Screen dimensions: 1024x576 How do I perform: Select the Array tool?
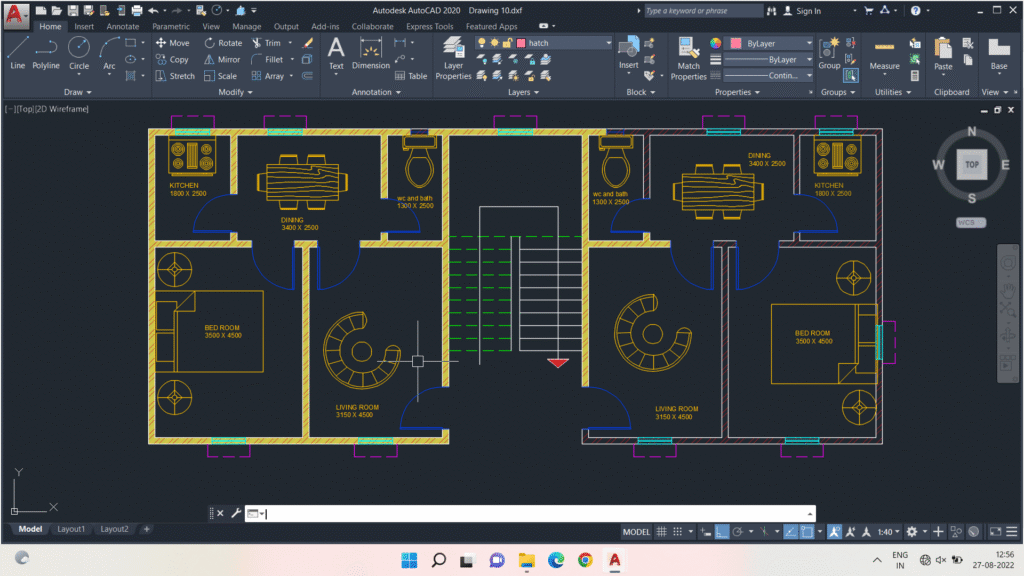268,76
